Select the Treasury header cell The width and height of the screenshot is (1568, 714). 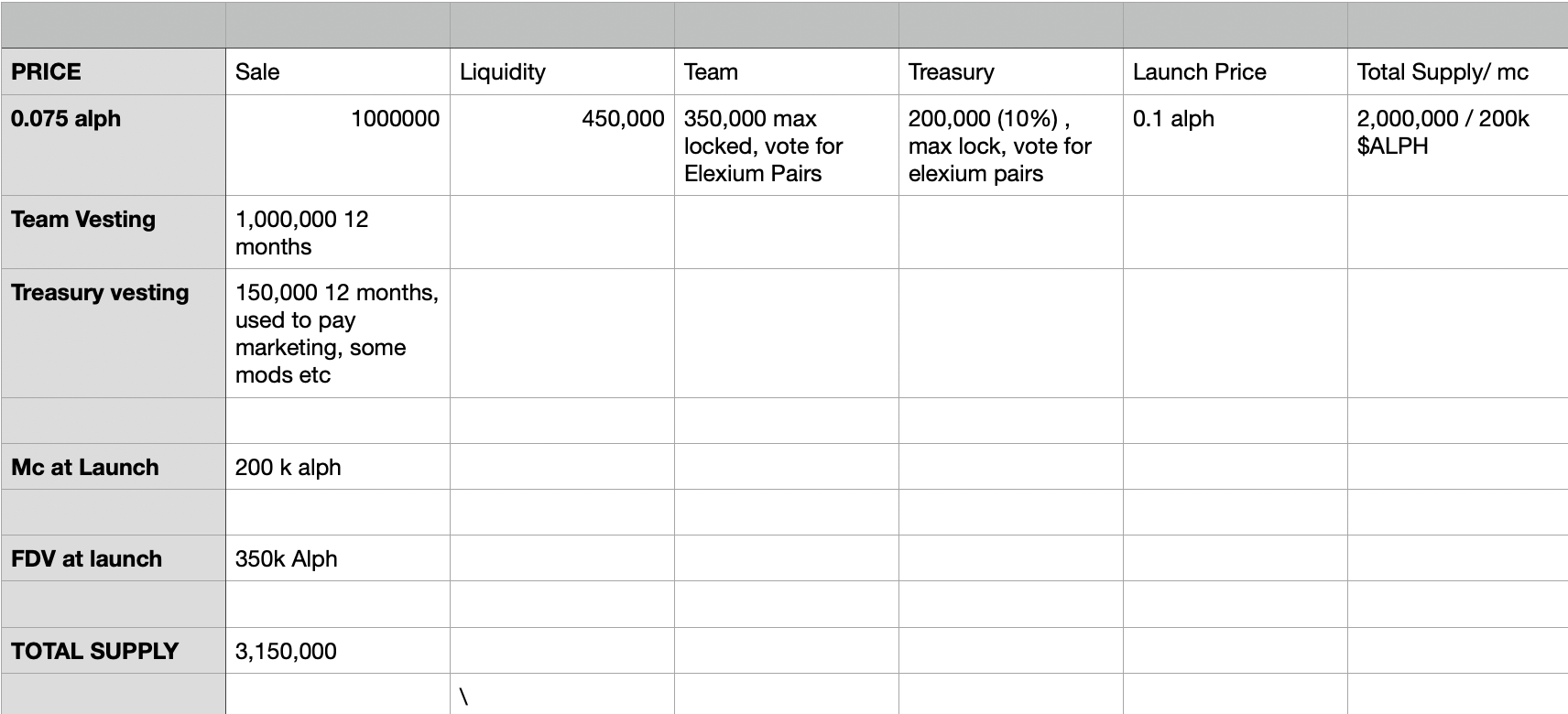(x=1010, y=71)
